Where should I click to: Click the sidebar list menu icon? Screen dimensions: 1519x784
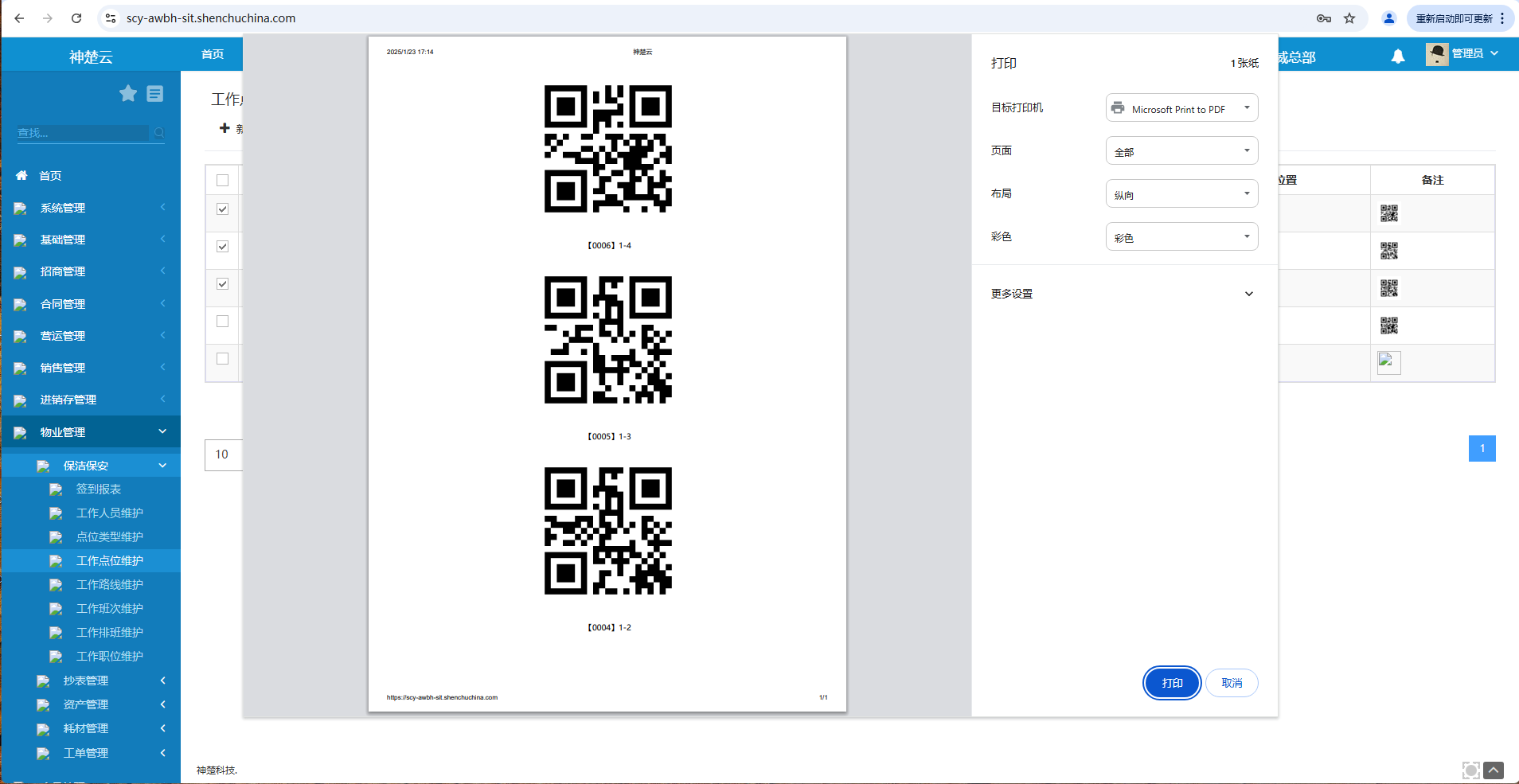click(155, 94)
